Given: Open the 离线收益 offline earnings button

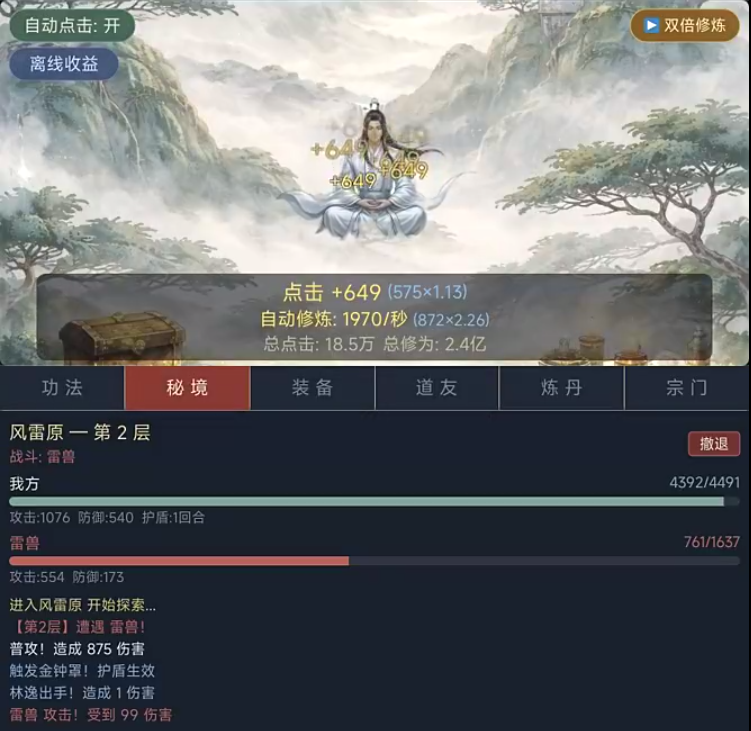Looking at the screenshot, I should point(64,64).
